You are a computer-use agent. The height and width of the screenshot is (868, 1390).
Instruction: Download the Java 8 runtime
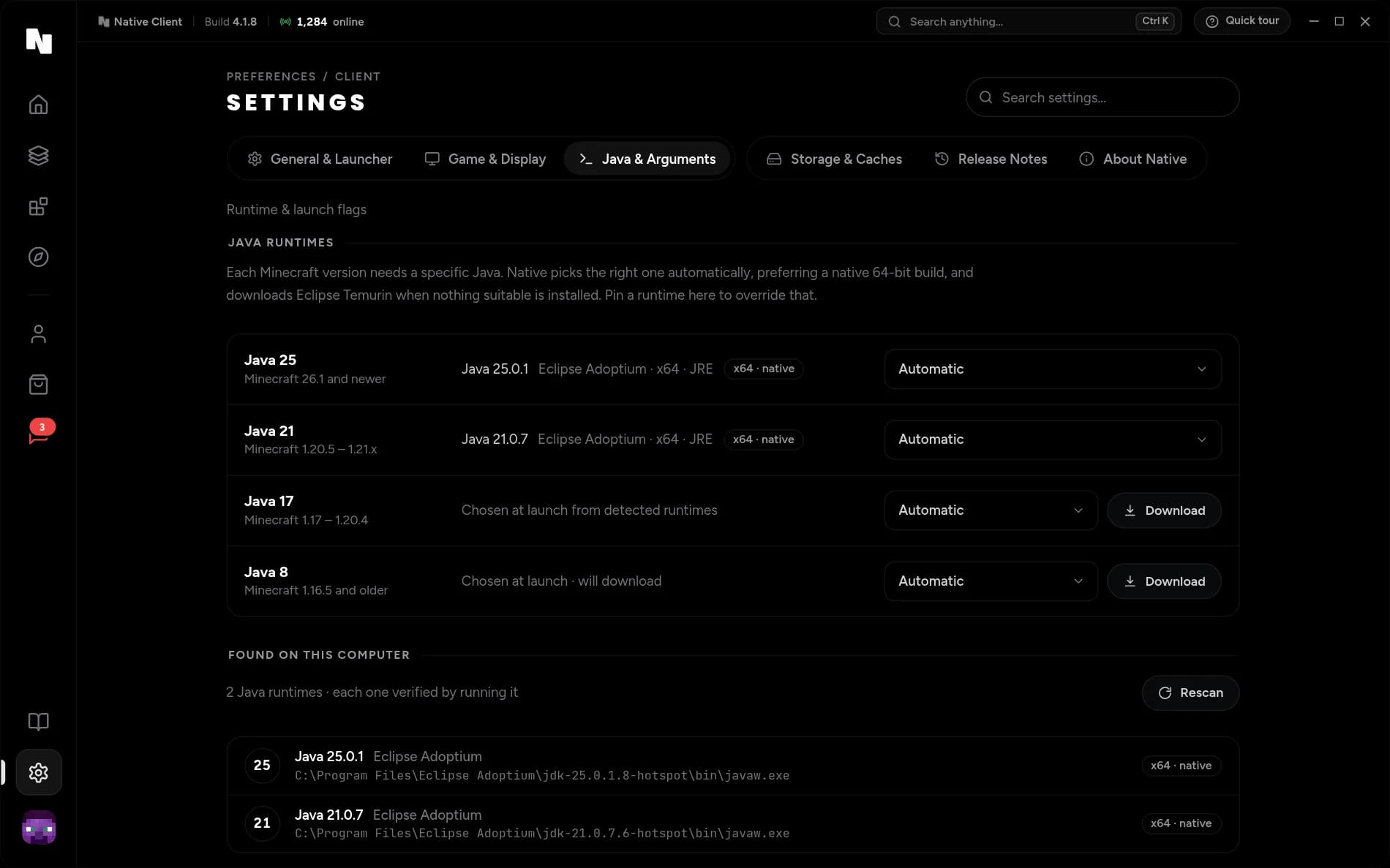(x=1164, y=581)
